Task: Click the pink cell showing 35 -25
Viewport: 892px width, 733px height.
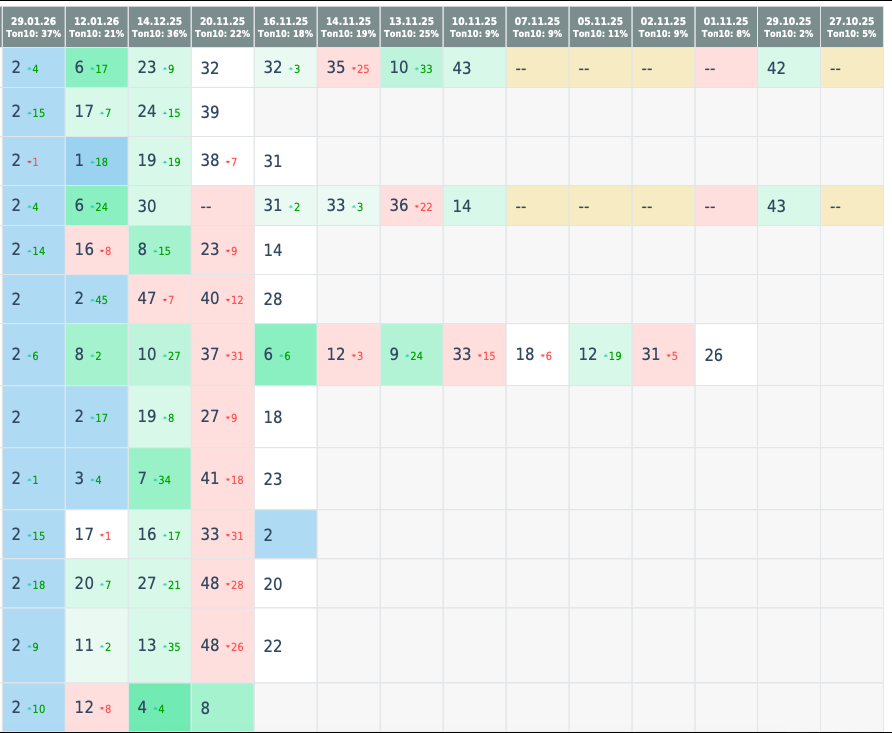Action: 348,68
